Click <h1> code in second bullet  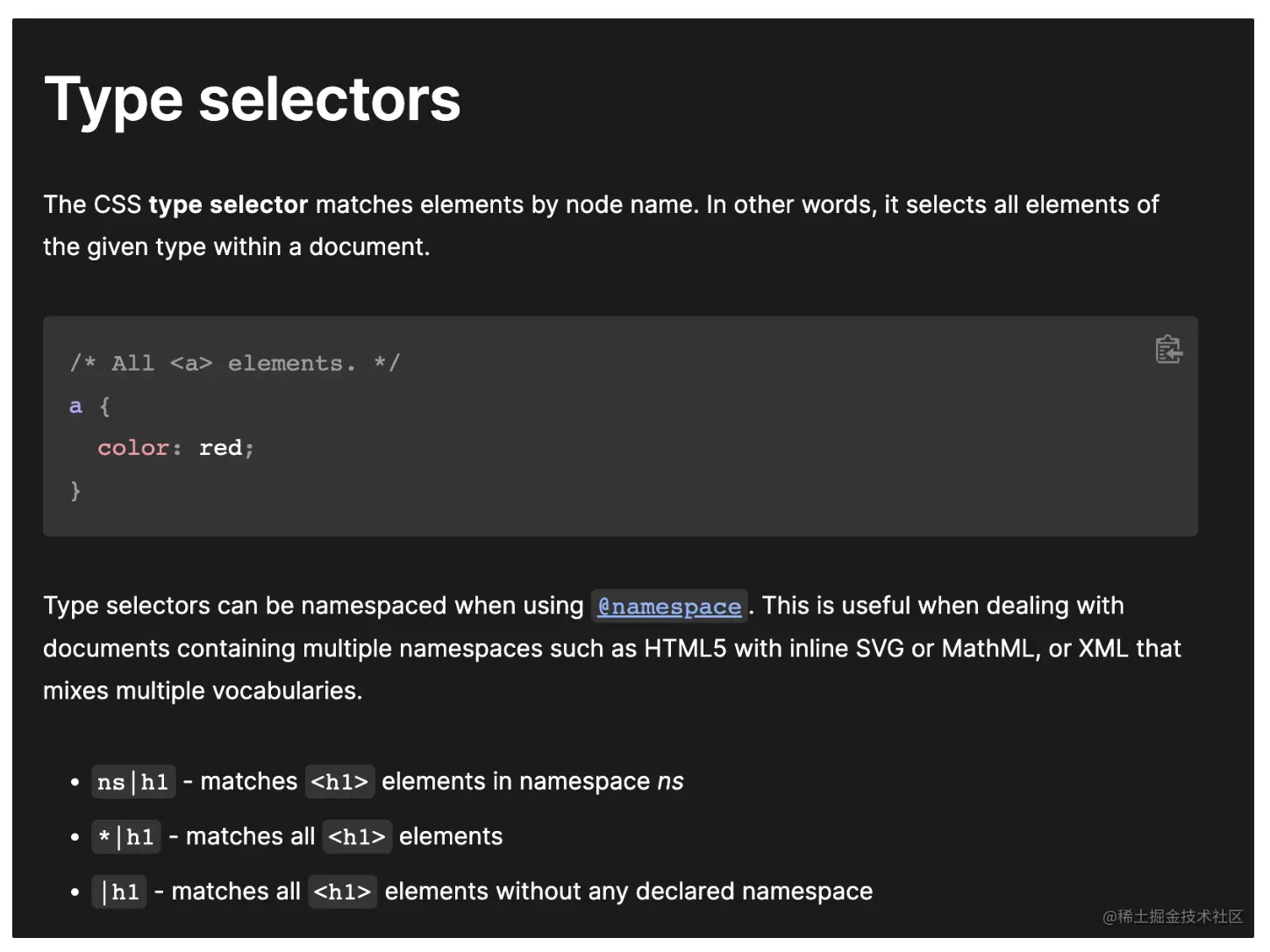coord(357,837)
